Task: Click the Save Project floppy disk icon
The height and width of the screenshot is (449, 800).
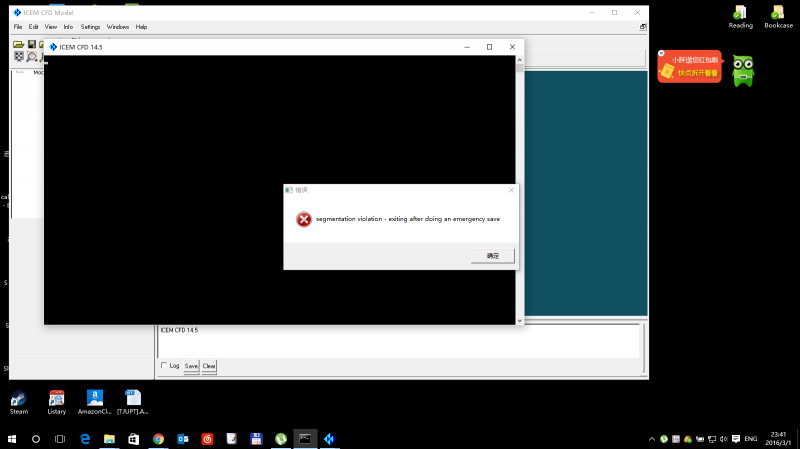Action: pyautogui.click(x=32, y=44)
